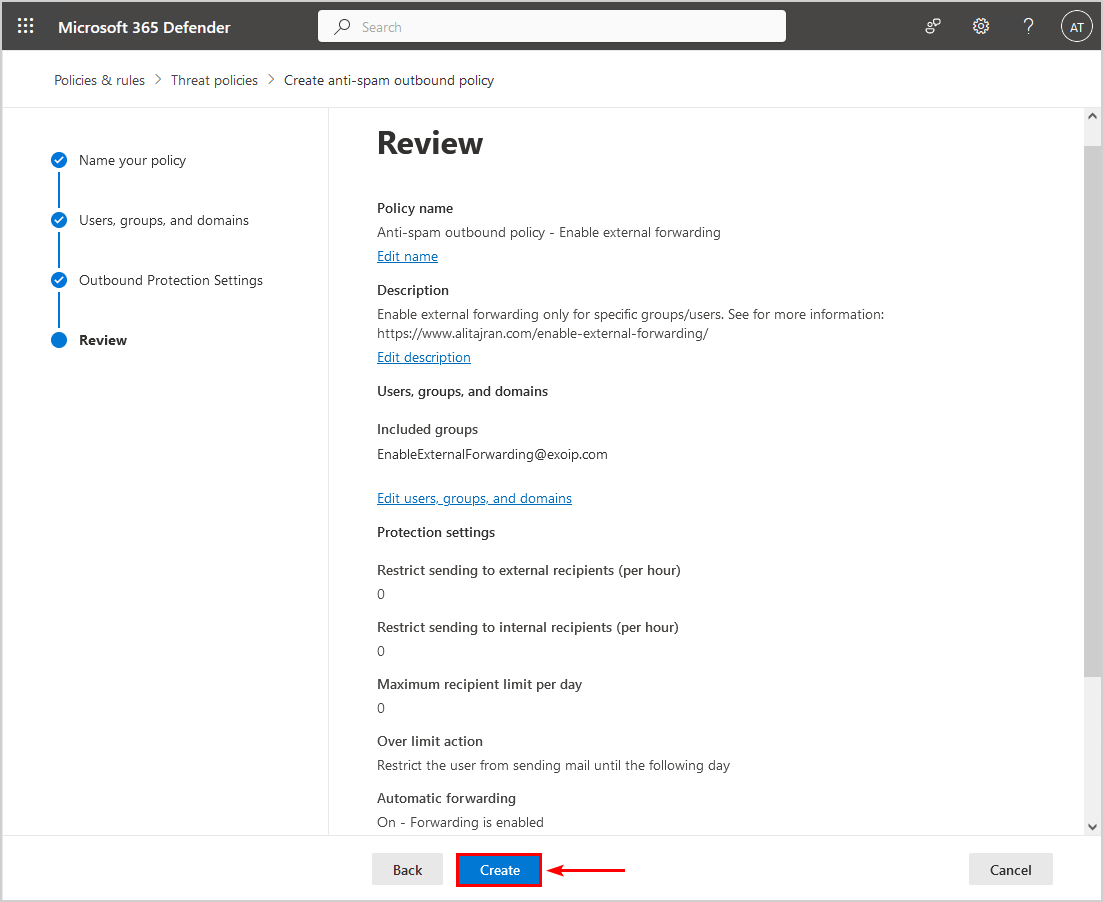Viewport: 1103px width, 902px height.
Task: Open the 'Edit description' link
Action: click(x=423, y=357)
